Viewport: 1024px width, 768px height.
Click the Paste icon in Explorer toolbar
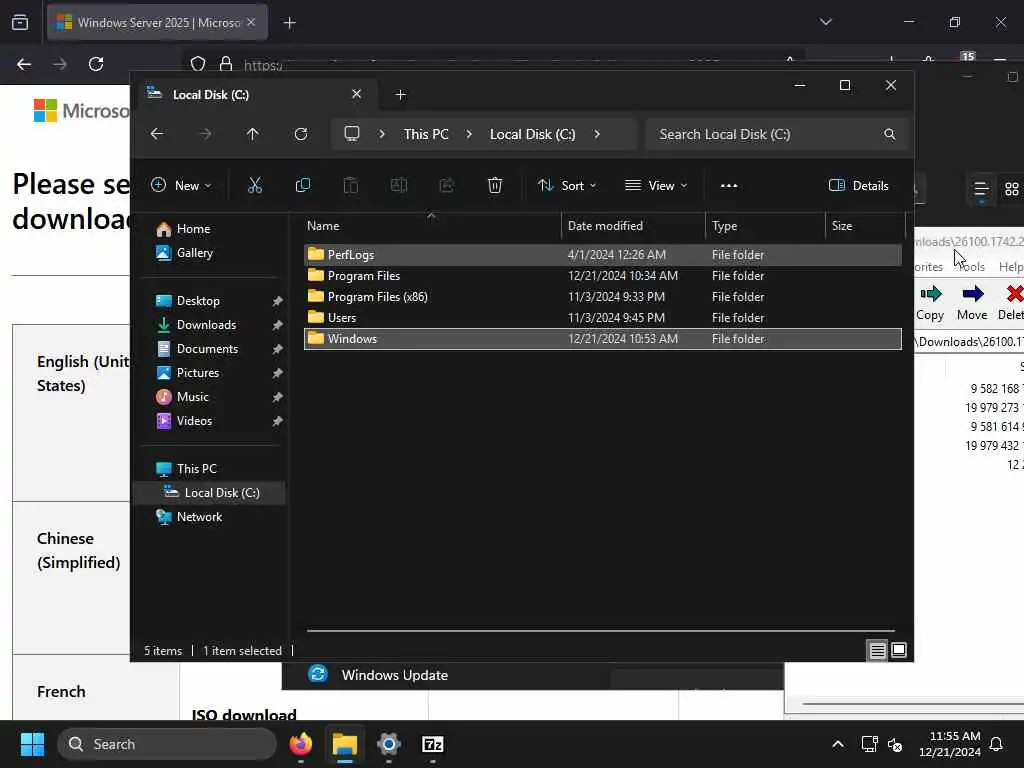pyautogui.click(x=351, y=185)
